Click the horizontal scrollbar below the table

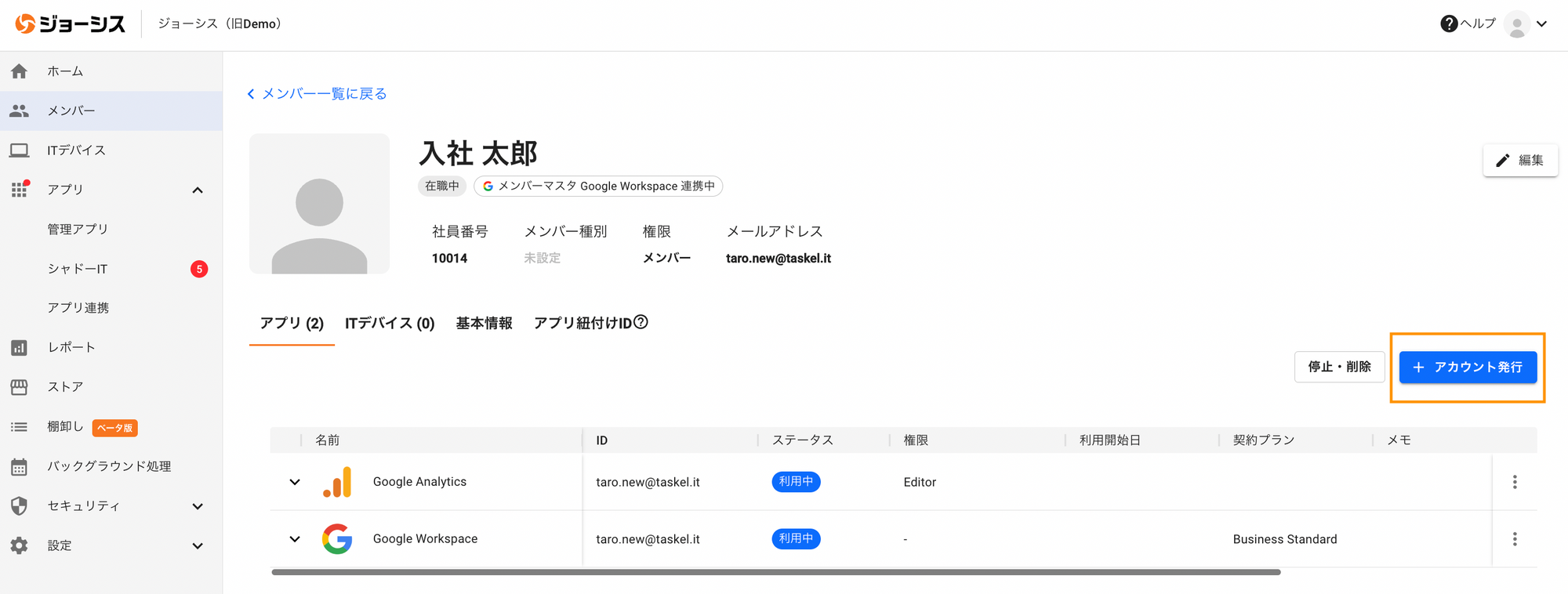775,572
